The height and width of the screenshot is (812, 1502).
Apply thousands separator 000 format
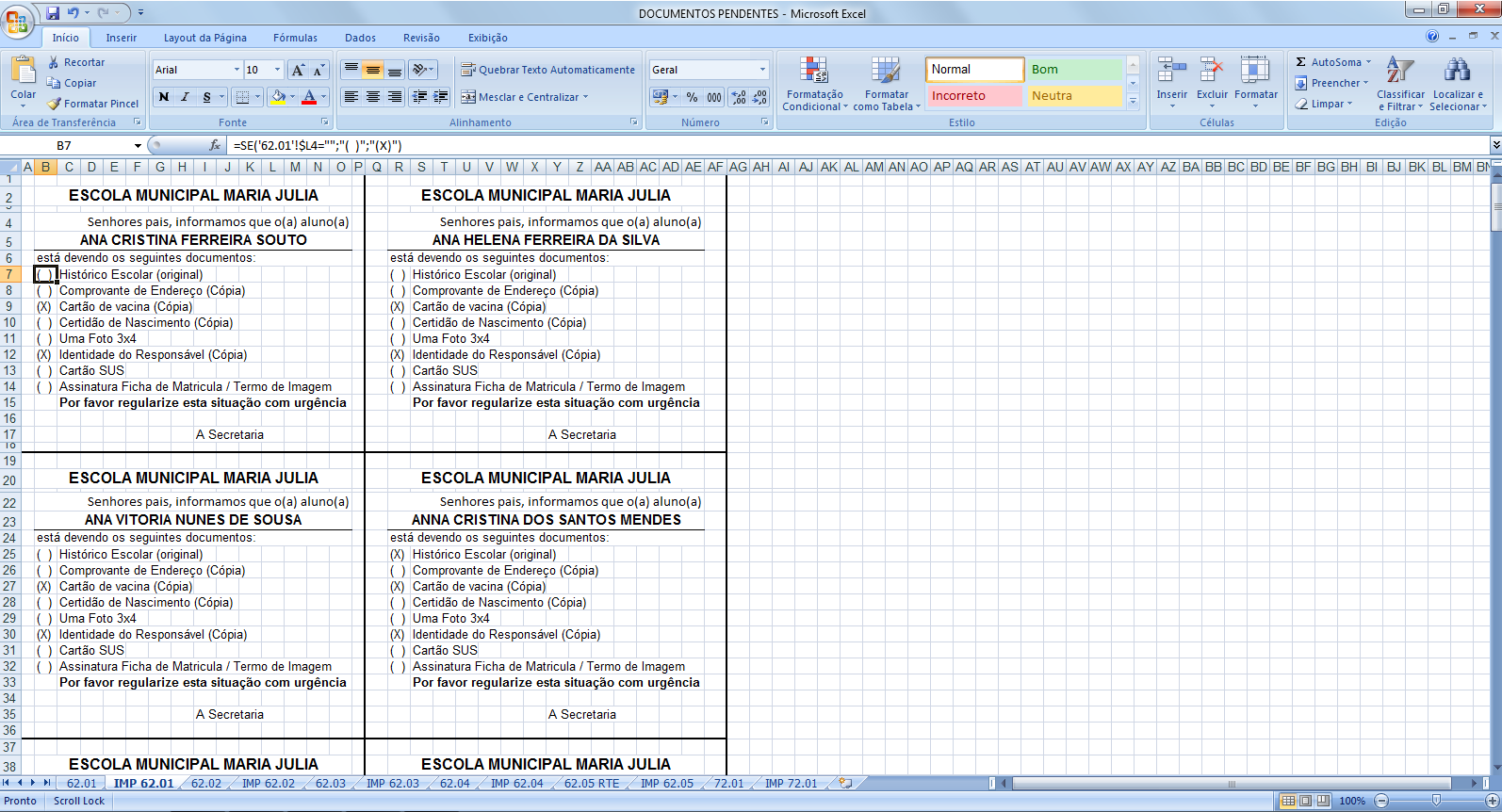coord(714,97)
